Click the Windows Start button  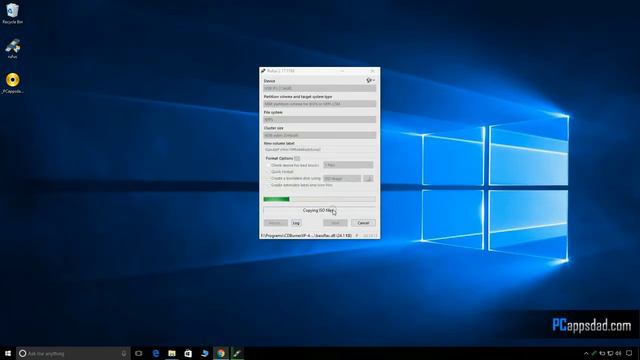[8, 353]
